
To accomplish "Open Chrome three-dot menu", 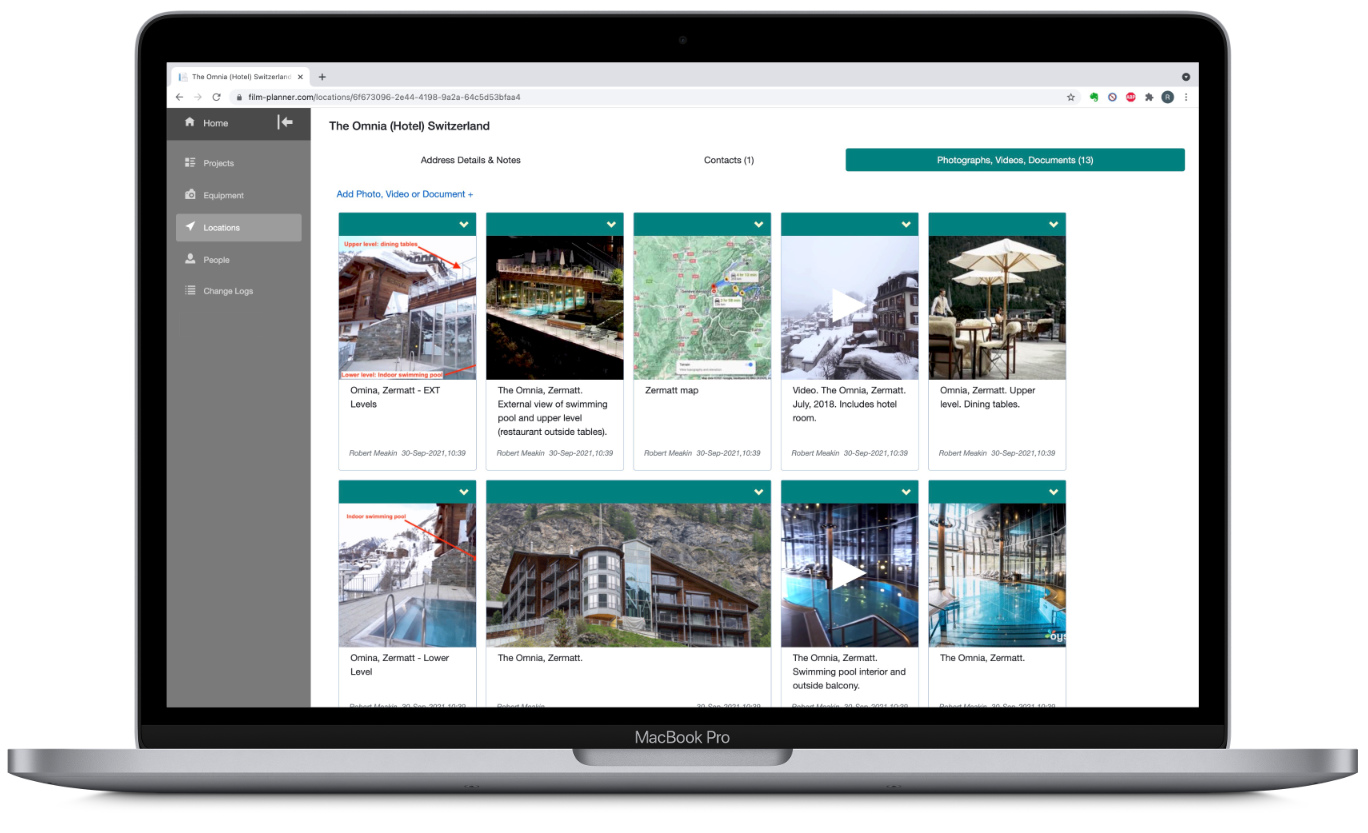I will click(x=1186, y=97).
